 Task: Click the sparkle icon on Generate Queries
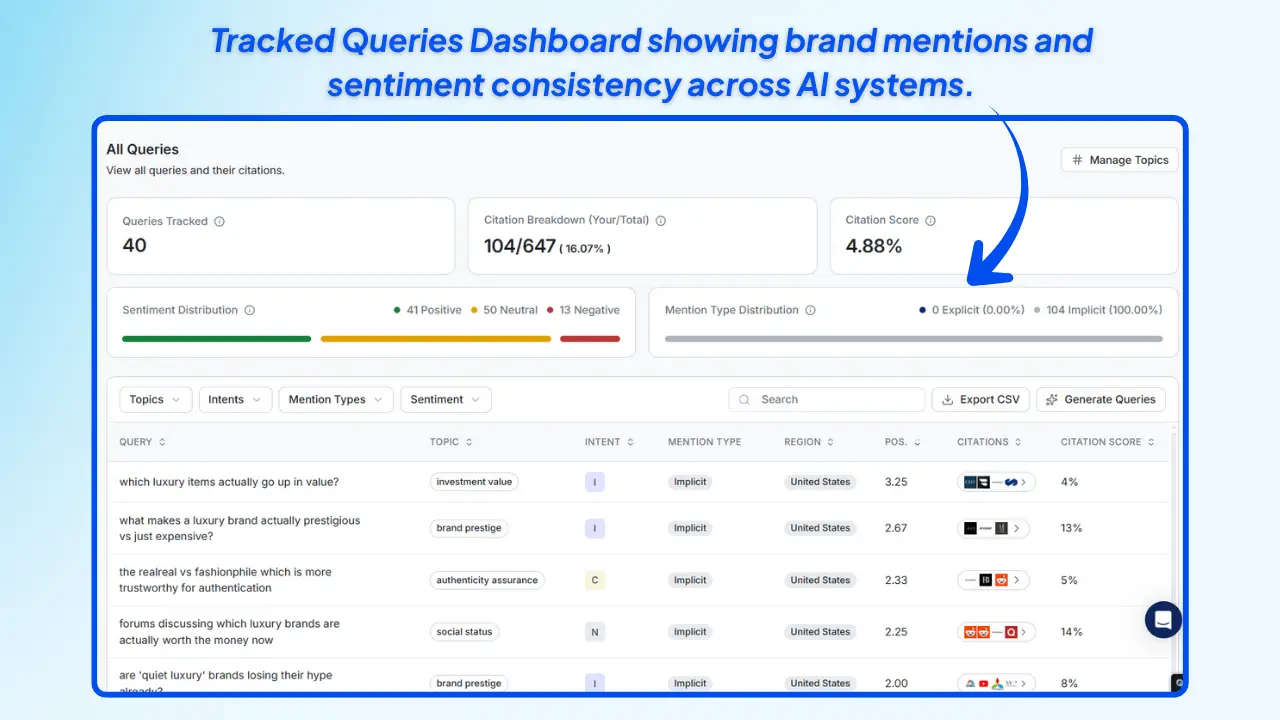point(1051,399)
